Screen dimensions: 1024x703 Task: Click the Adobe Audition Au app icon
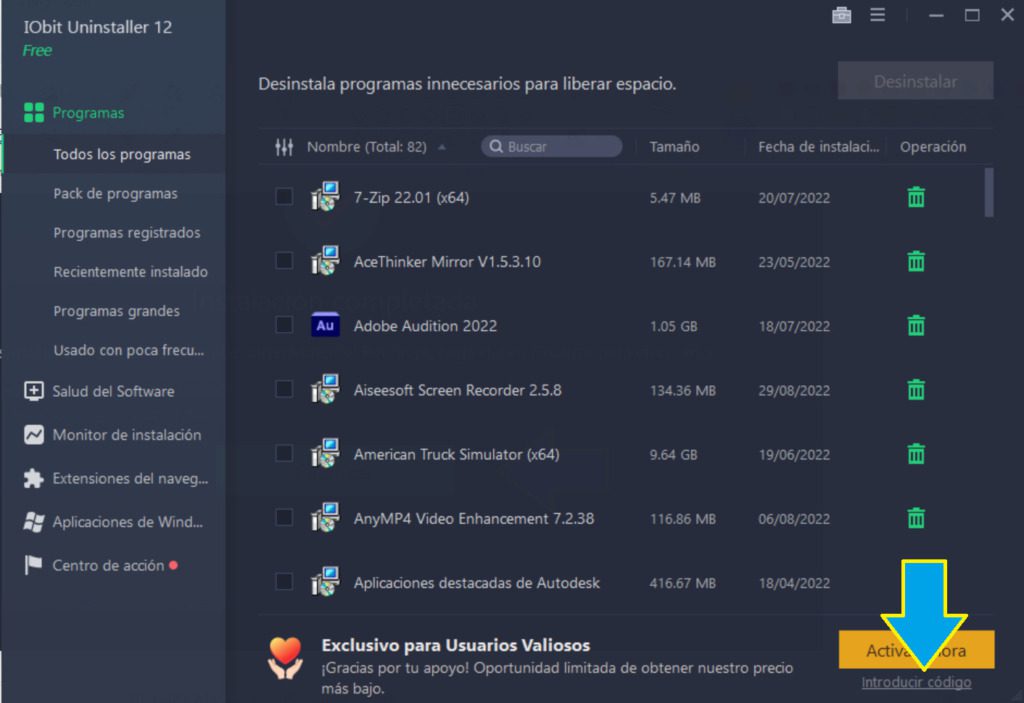(325, 325)
